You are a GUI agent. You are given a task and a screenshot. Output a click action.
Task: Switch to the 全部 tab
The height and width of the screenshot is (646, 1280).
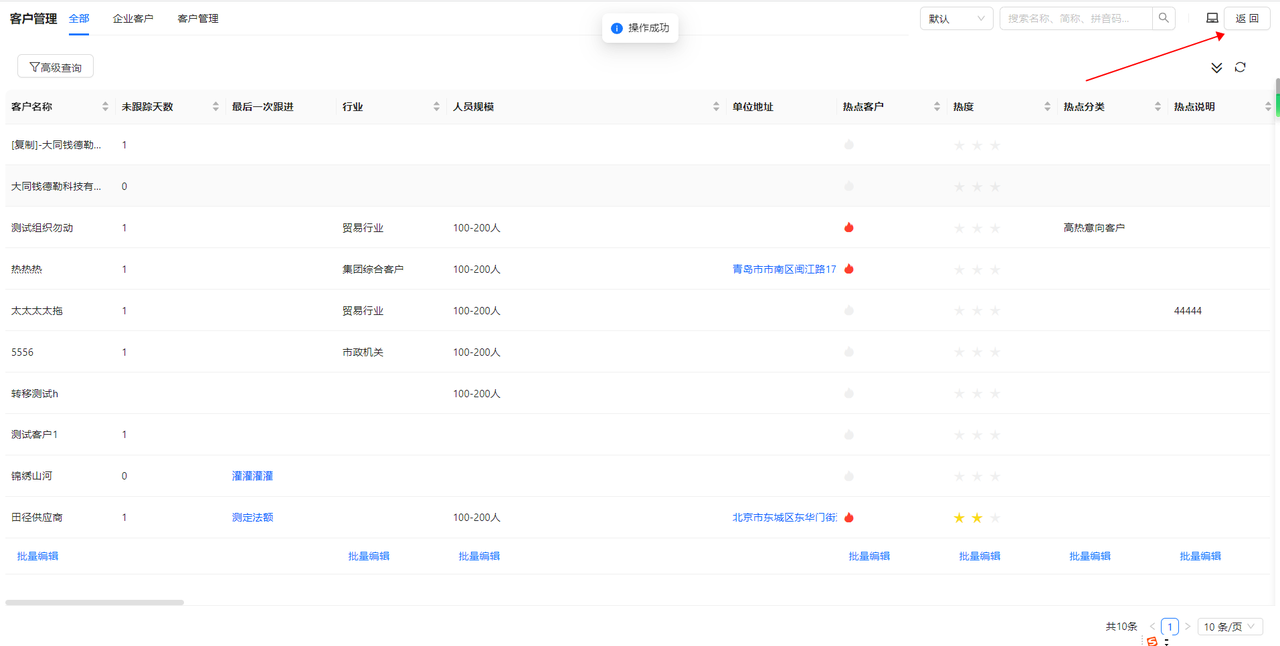tap(79, 18)
